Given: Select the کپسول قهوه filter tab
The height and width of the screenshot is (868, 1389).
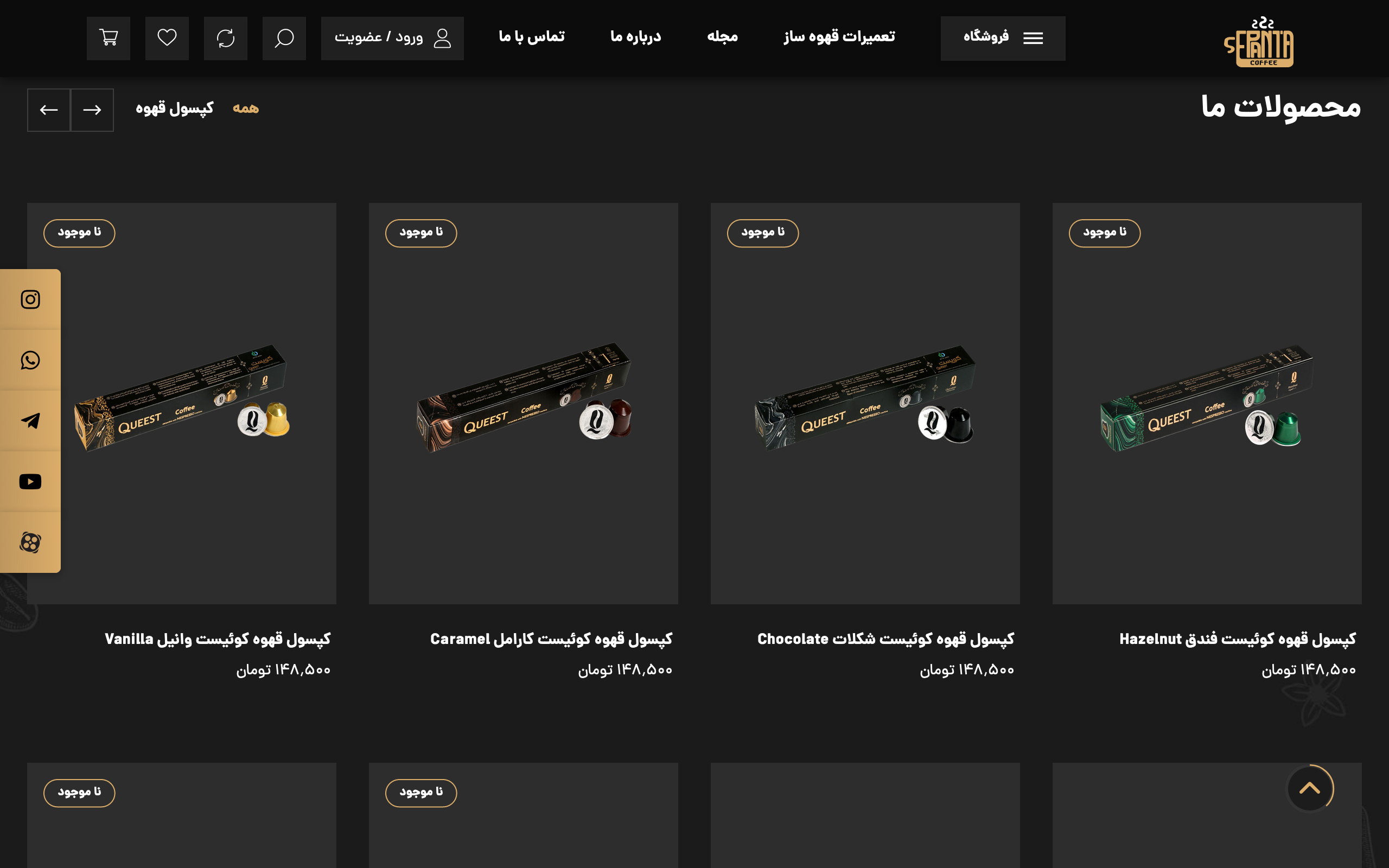Looking at the screenshot, I should [x=175, y=108].
